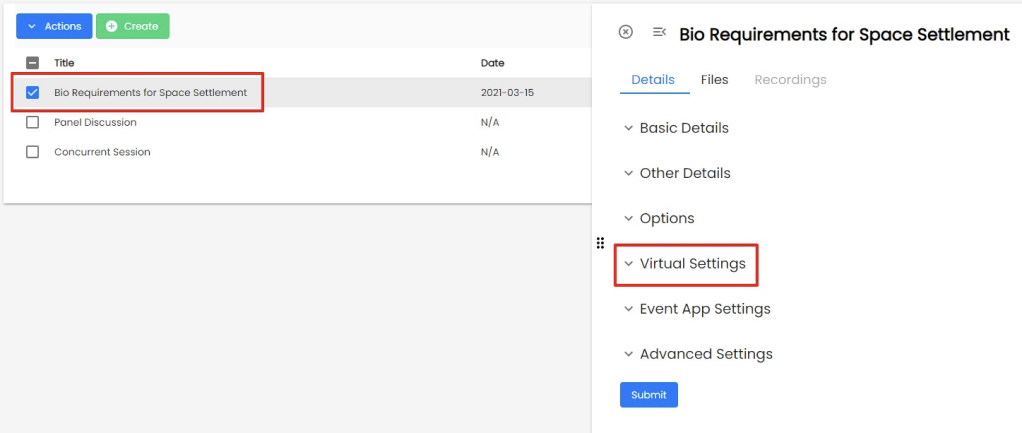Sort by the Title column header

tap(64, 63)
